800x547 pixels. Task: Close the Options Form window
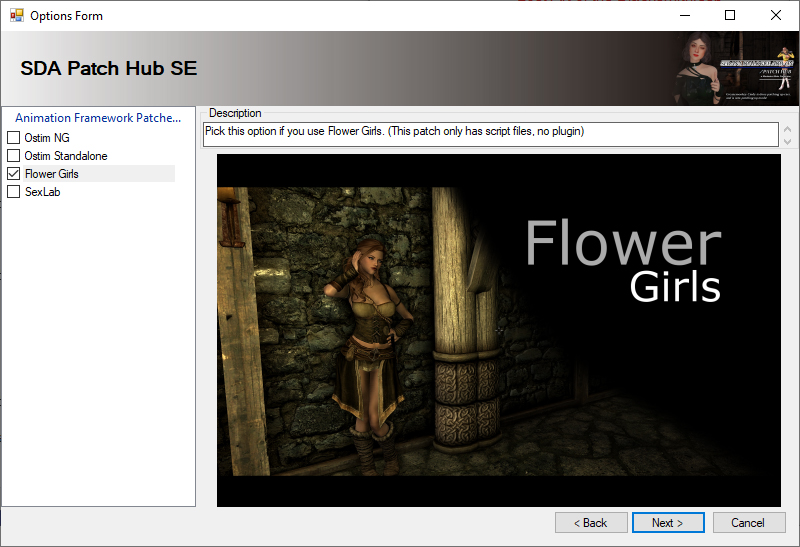776,15
